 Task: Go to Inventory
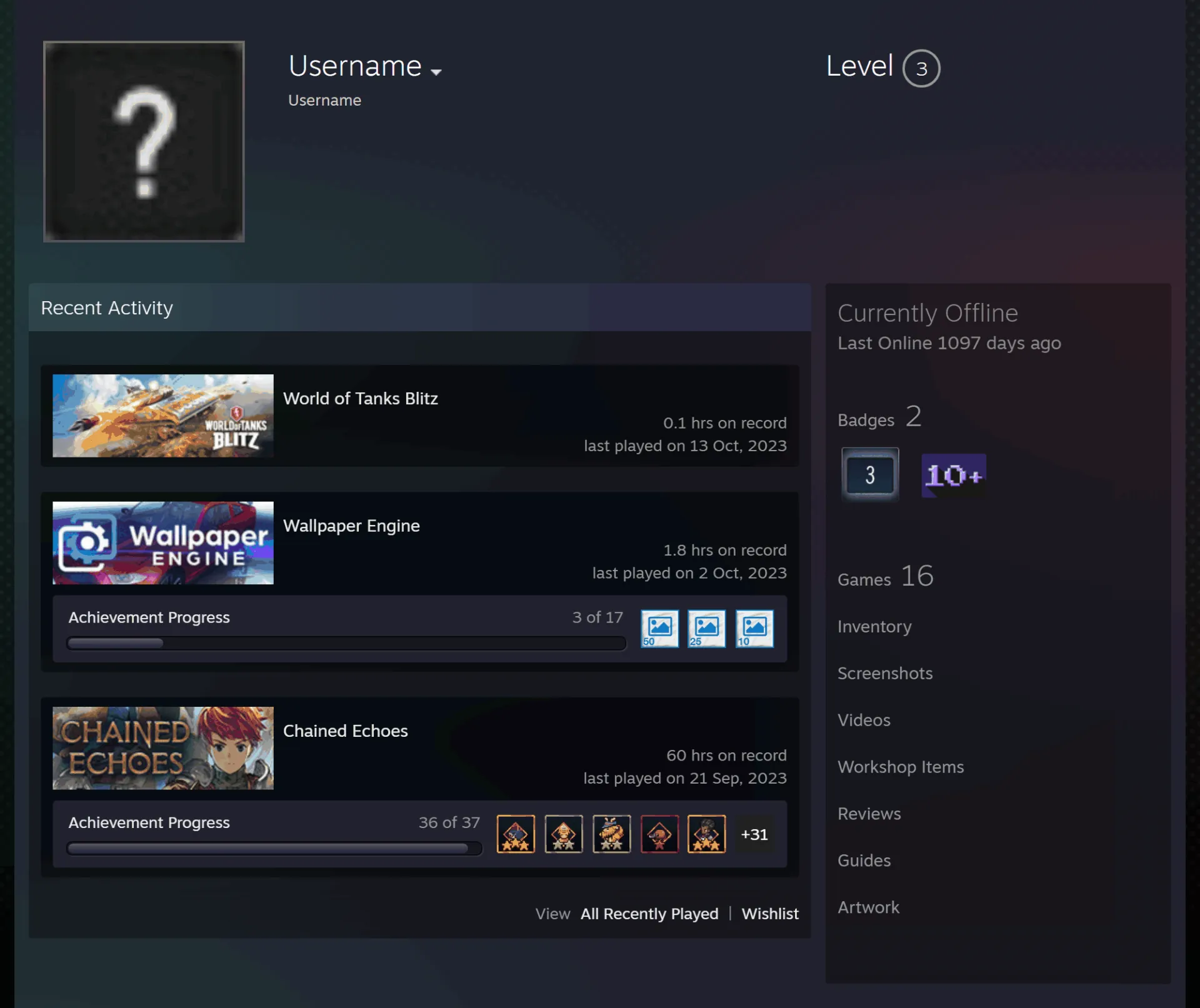(874, 627)
